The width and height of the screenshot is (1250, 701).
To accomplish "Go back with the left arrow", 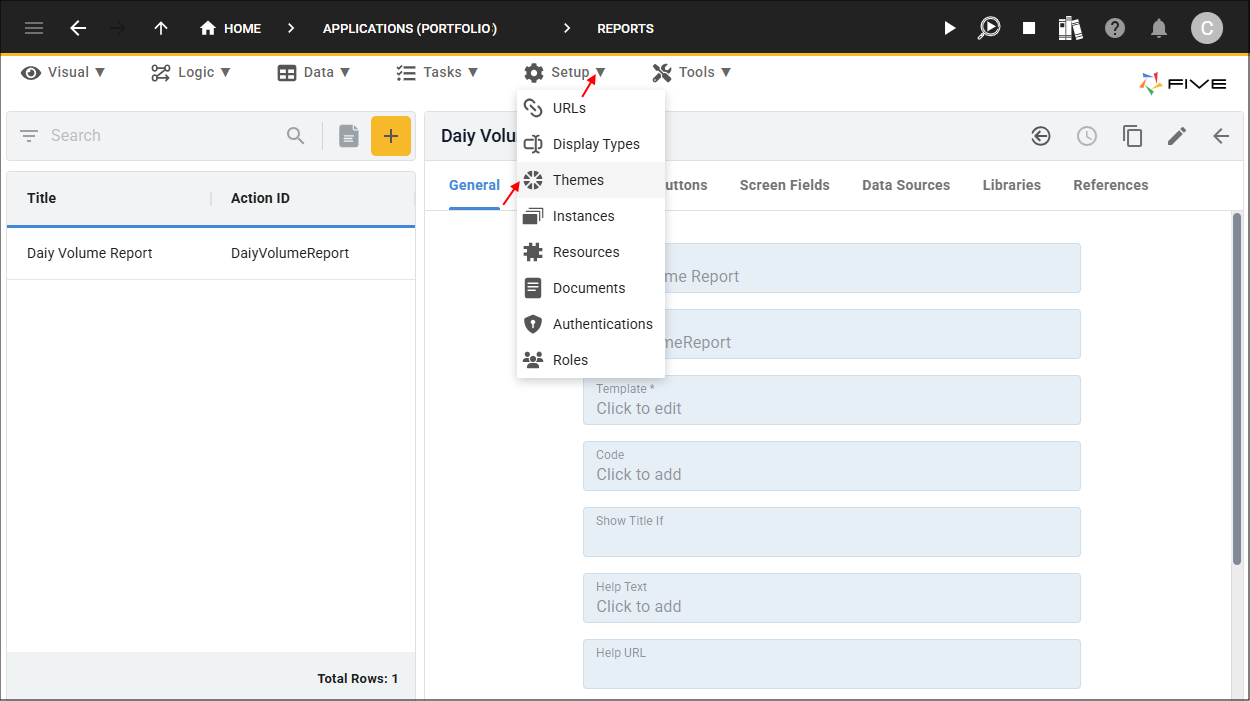I will (x=78, y=28).
